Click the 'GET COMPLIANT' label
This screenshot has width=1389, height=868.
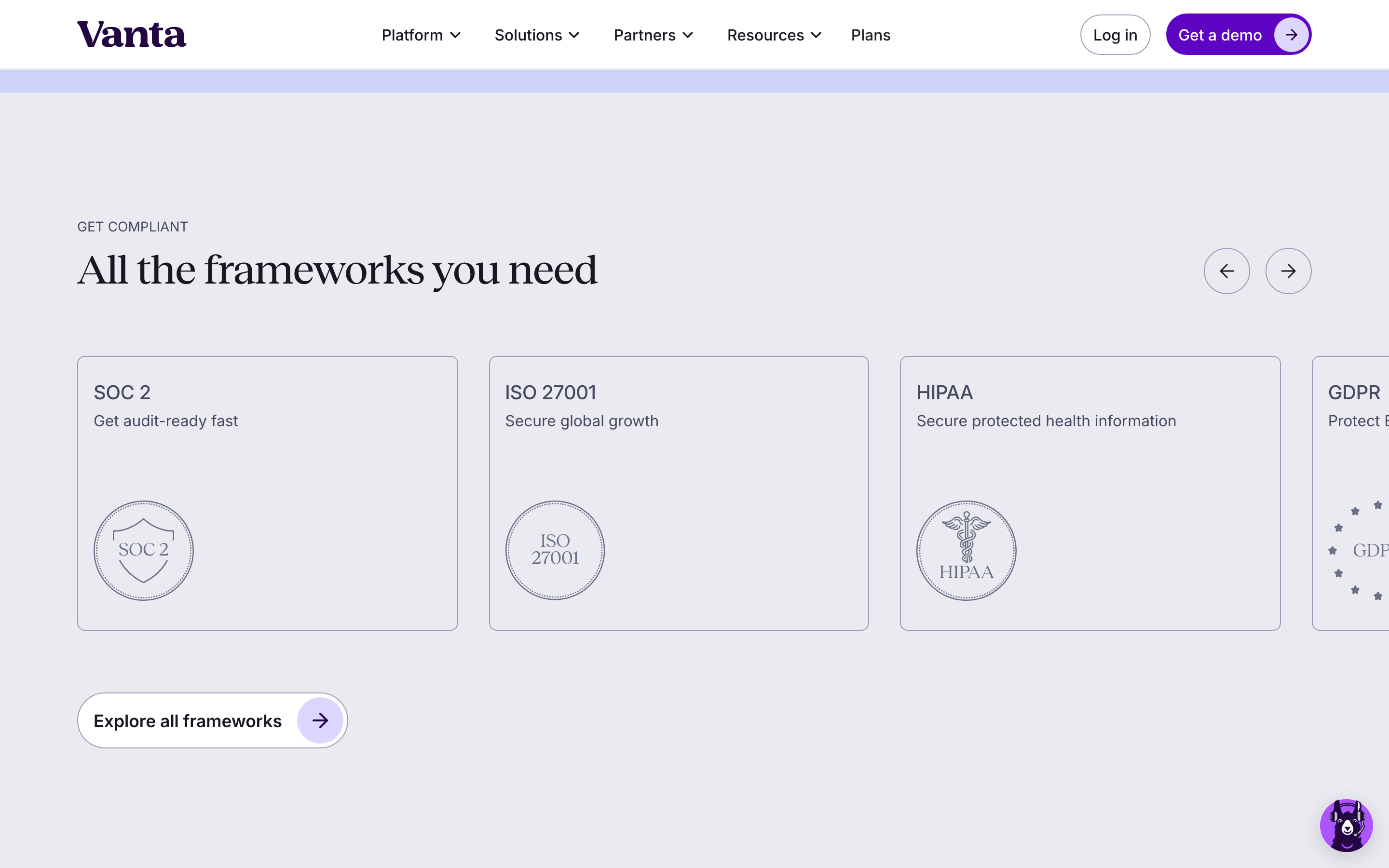click(x=133, y=227)
